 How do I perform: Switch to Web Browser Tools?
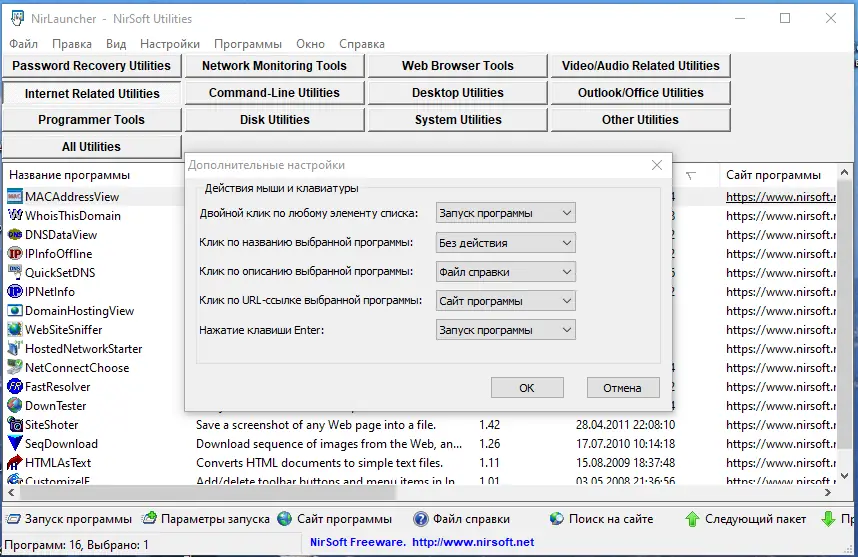click(x=457, y=66)
